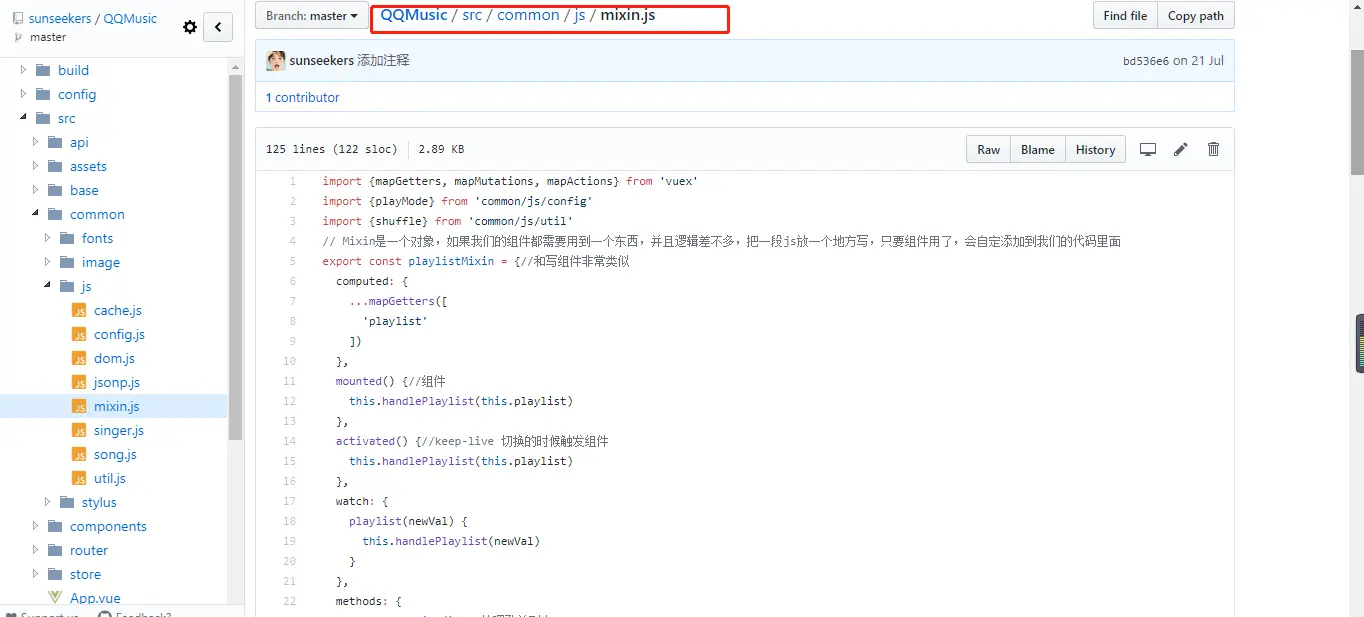Image resolution: width=1364 pixels, height=617 pixels.
Task: Click the folder icon beside assets
Action: 55,166
